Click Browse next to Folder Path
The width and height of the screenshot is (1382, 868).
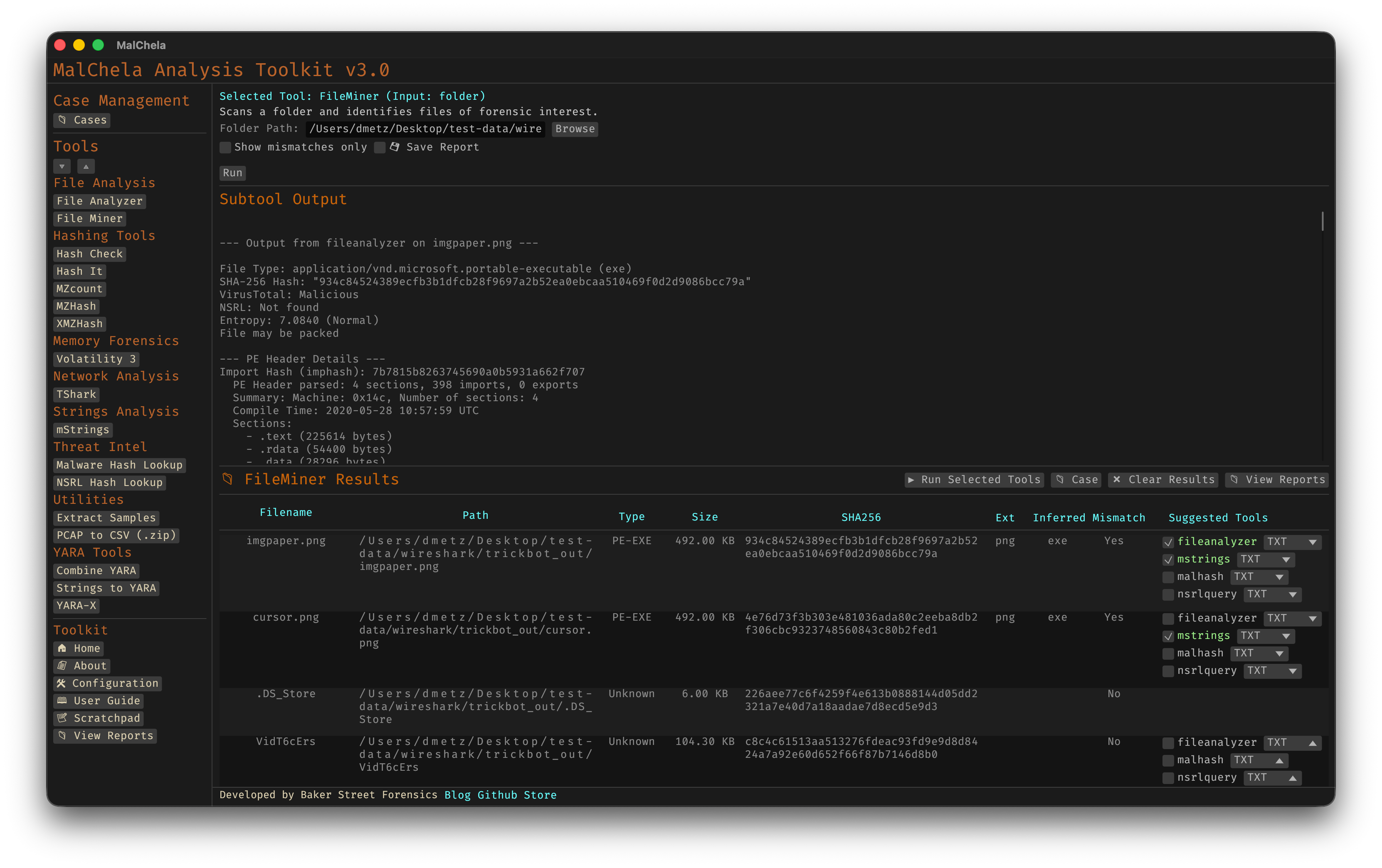(575, 128)
